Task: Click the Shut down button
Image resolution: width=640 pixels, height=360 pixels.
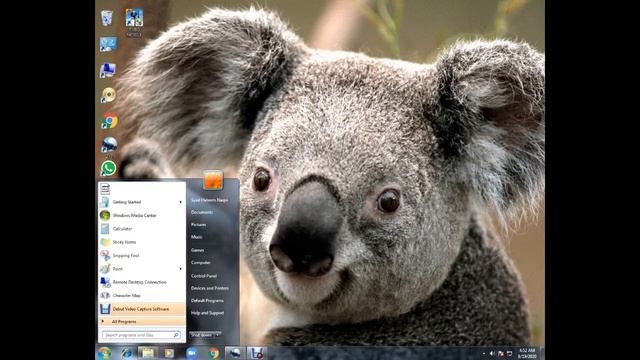Action: tap(202, 335)
